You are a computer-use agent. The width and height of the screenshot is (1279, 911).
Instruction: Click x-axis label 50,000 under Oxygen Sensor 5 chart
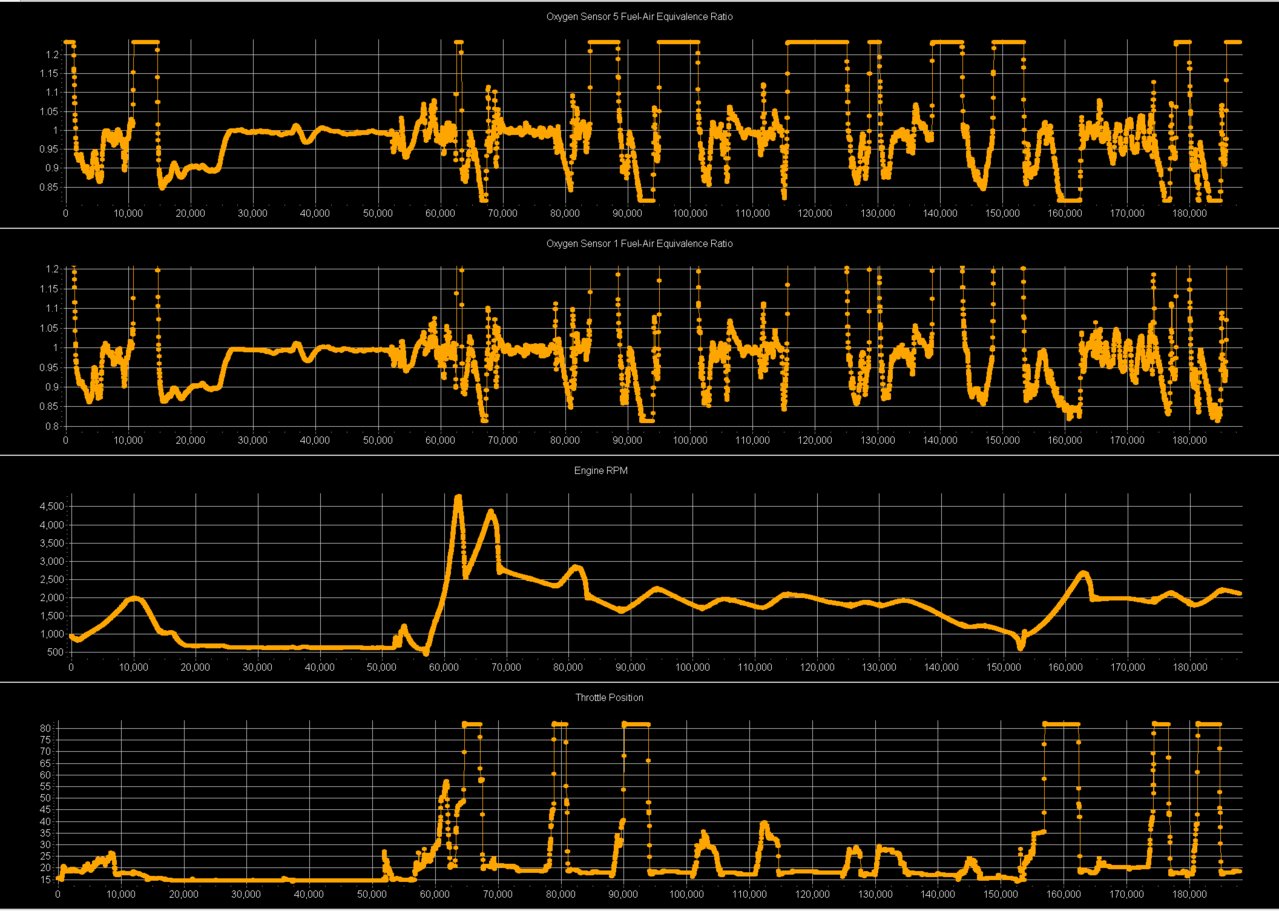point(378,213)
